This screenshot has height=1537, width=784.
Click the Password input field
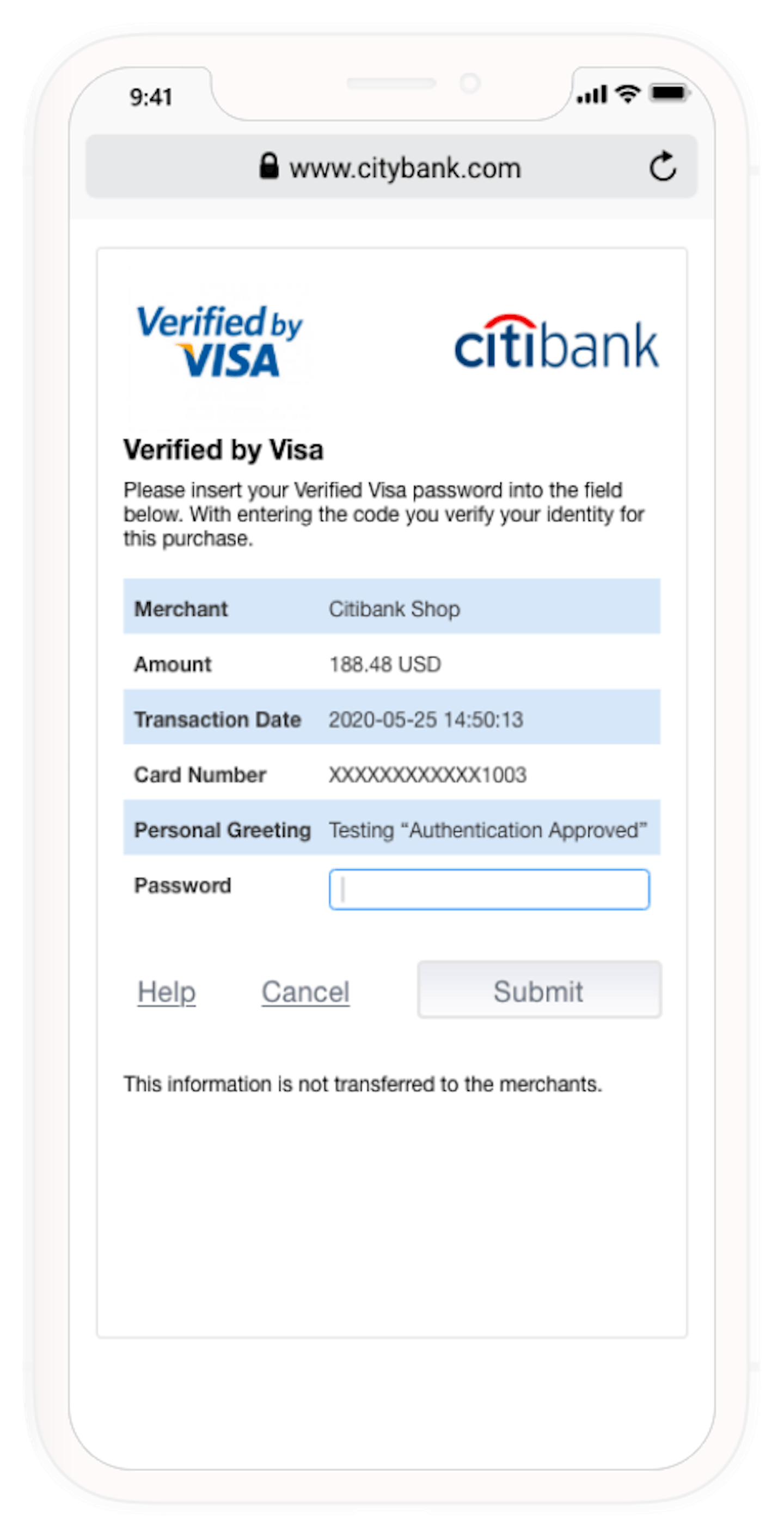click(x=489, y=889)
